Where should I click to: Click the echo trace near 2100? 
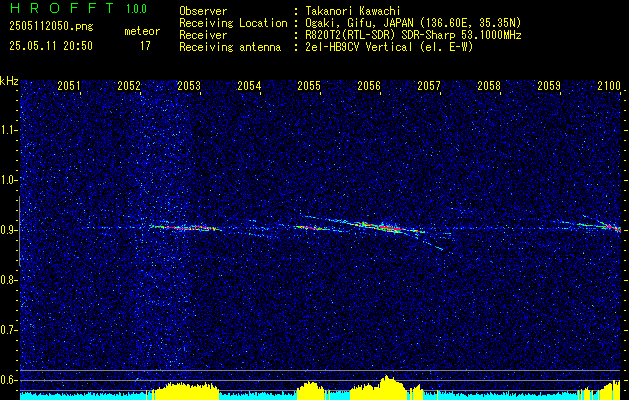click(602, 225)
